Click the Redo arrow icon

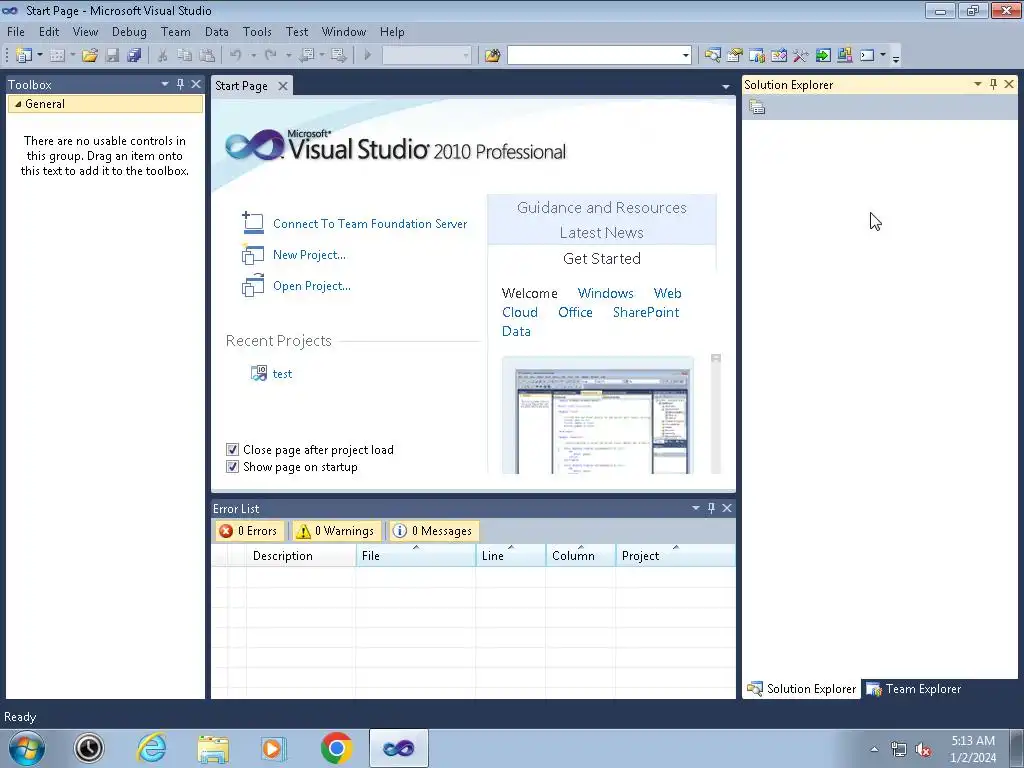click(270, 56)
